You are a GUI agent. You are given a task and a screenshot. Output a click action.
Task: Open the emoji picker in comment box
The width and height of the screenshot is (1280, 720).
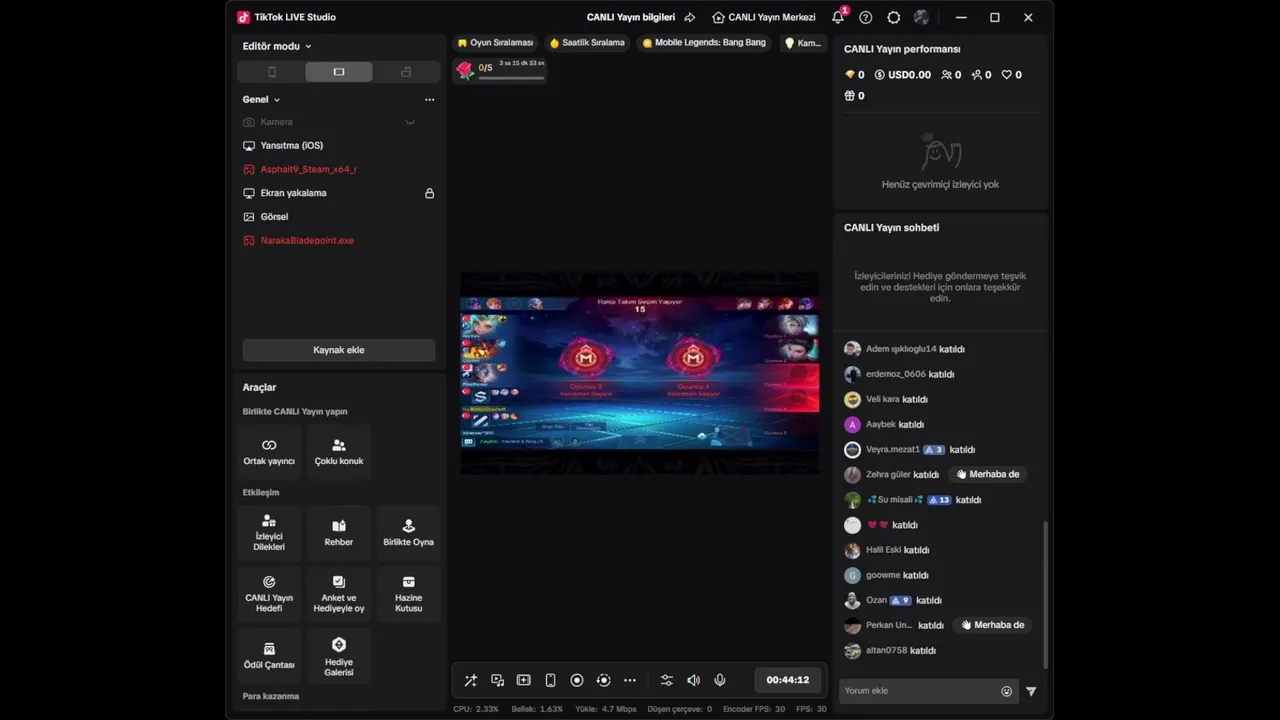pos(1006,691)
